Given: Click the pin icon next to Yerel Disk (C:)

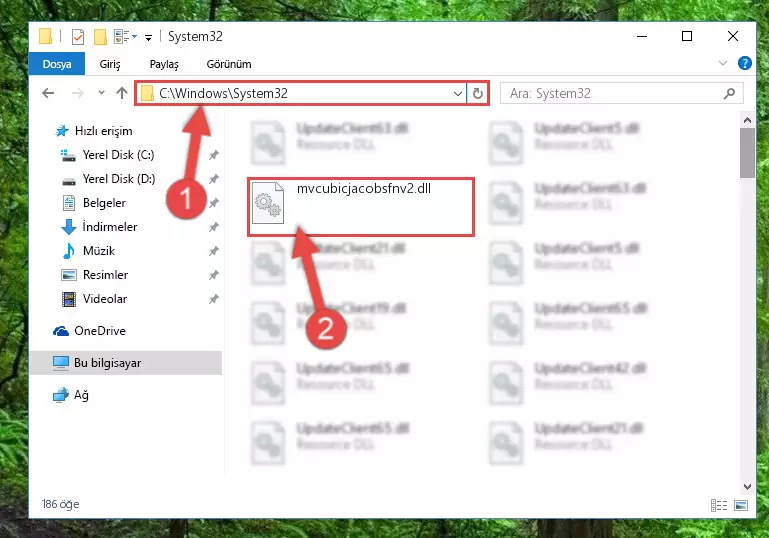Looking at the screenshot, I should (213, 155).
